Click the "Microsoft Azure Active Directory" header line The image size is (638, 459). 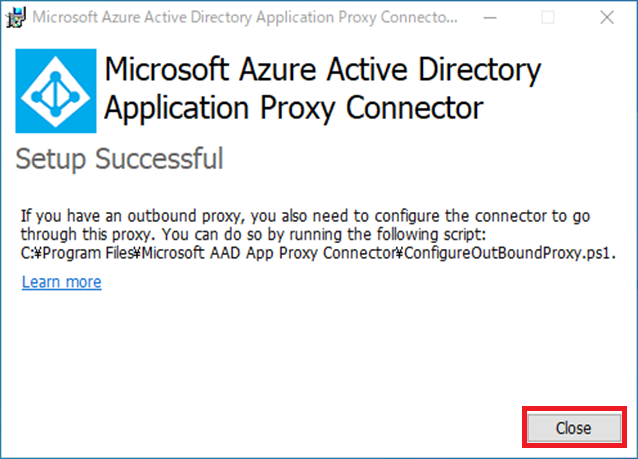(x=323, y=71)
